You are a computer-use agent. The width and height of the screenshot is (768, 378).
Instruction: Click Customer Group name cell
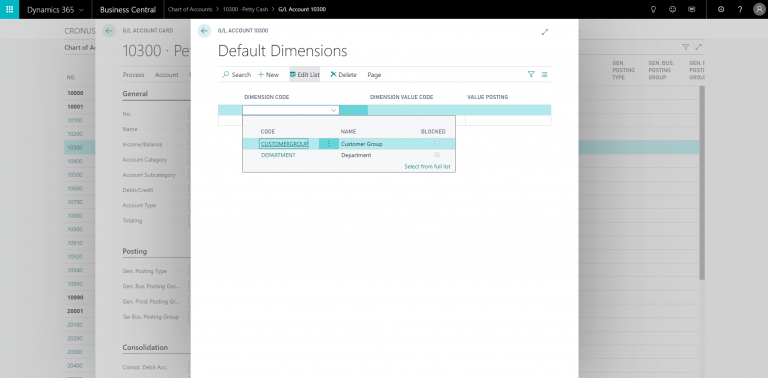coord(361,144)
